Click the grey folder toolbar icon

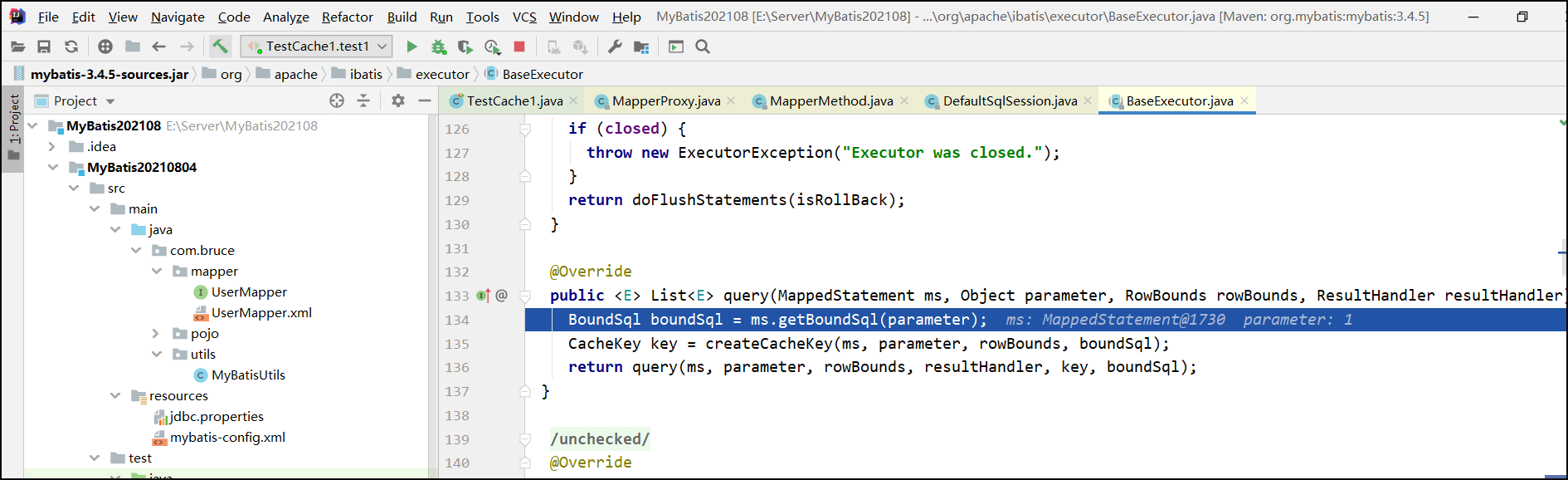tap(133, 47)
